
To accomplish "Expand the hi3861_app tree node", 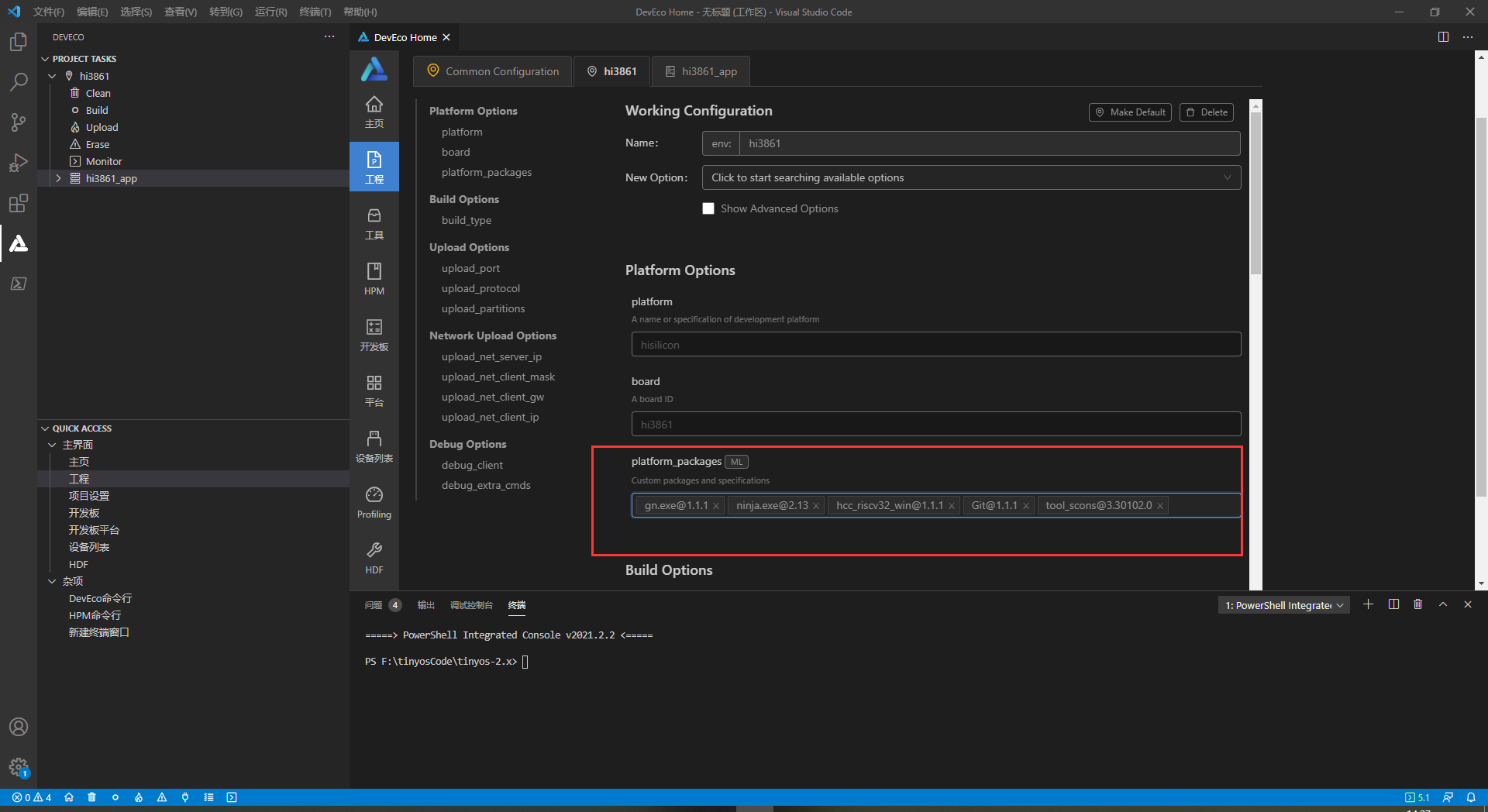I will 59,178.
